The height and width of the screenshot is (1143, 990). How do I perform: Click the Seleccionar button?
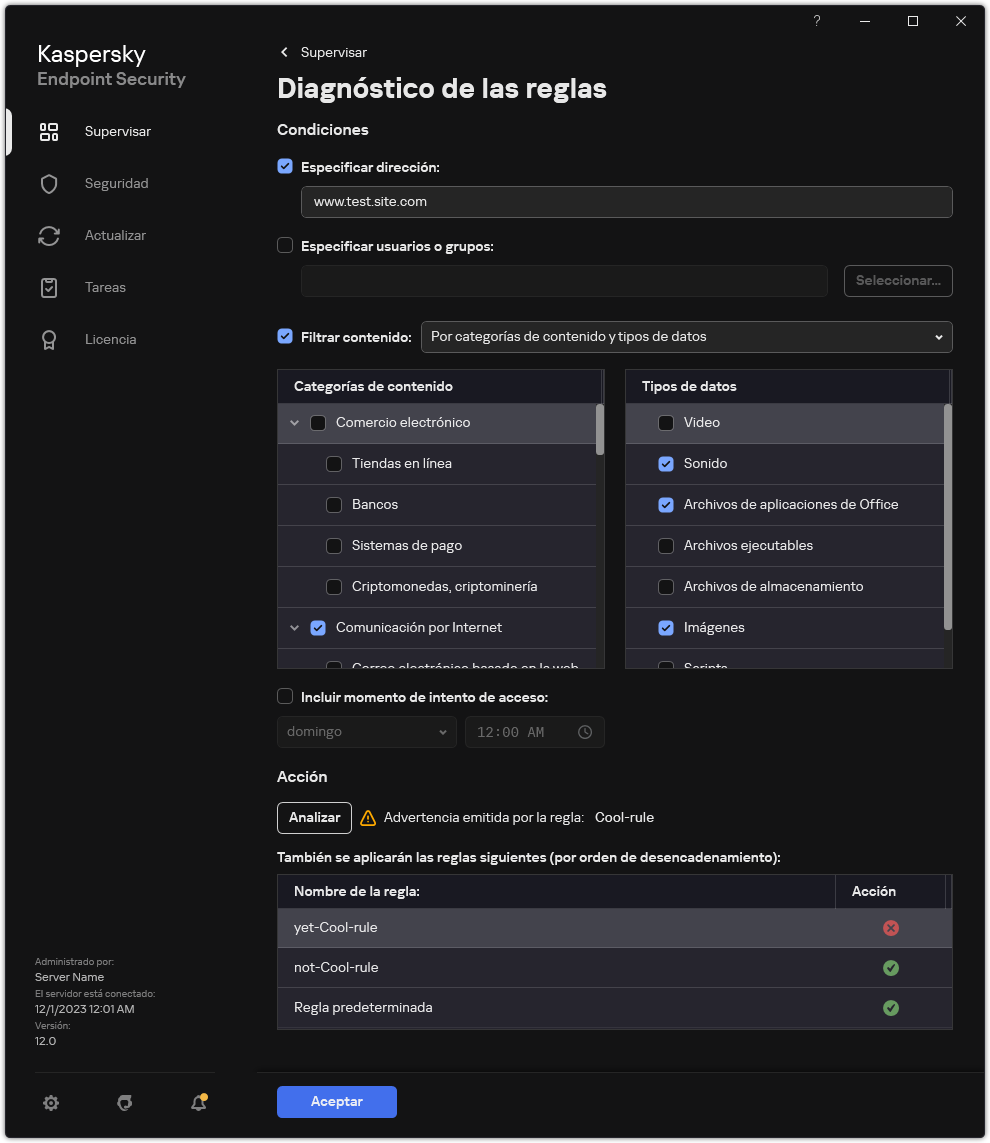point(897,281)
